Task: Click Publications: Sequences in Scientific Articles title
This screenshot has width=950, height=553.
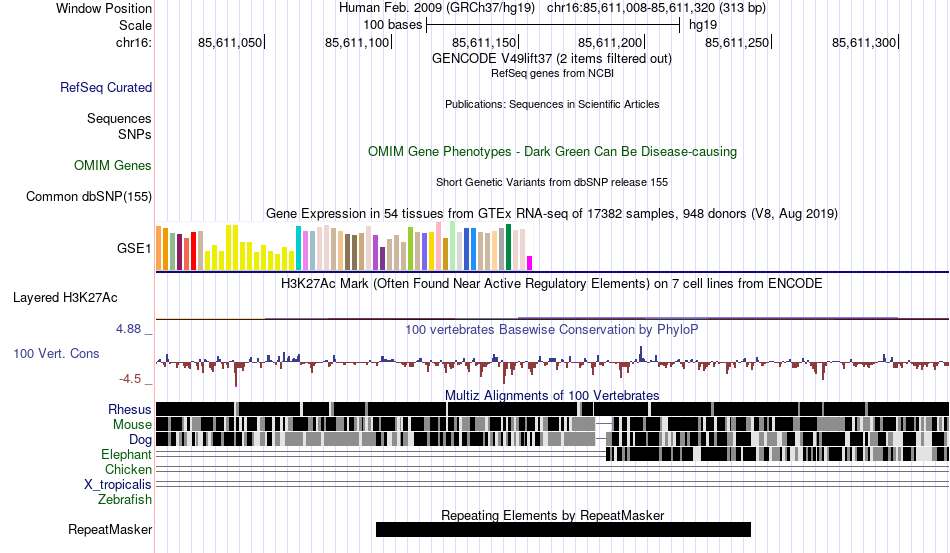Action: click(x=552, y=104)
